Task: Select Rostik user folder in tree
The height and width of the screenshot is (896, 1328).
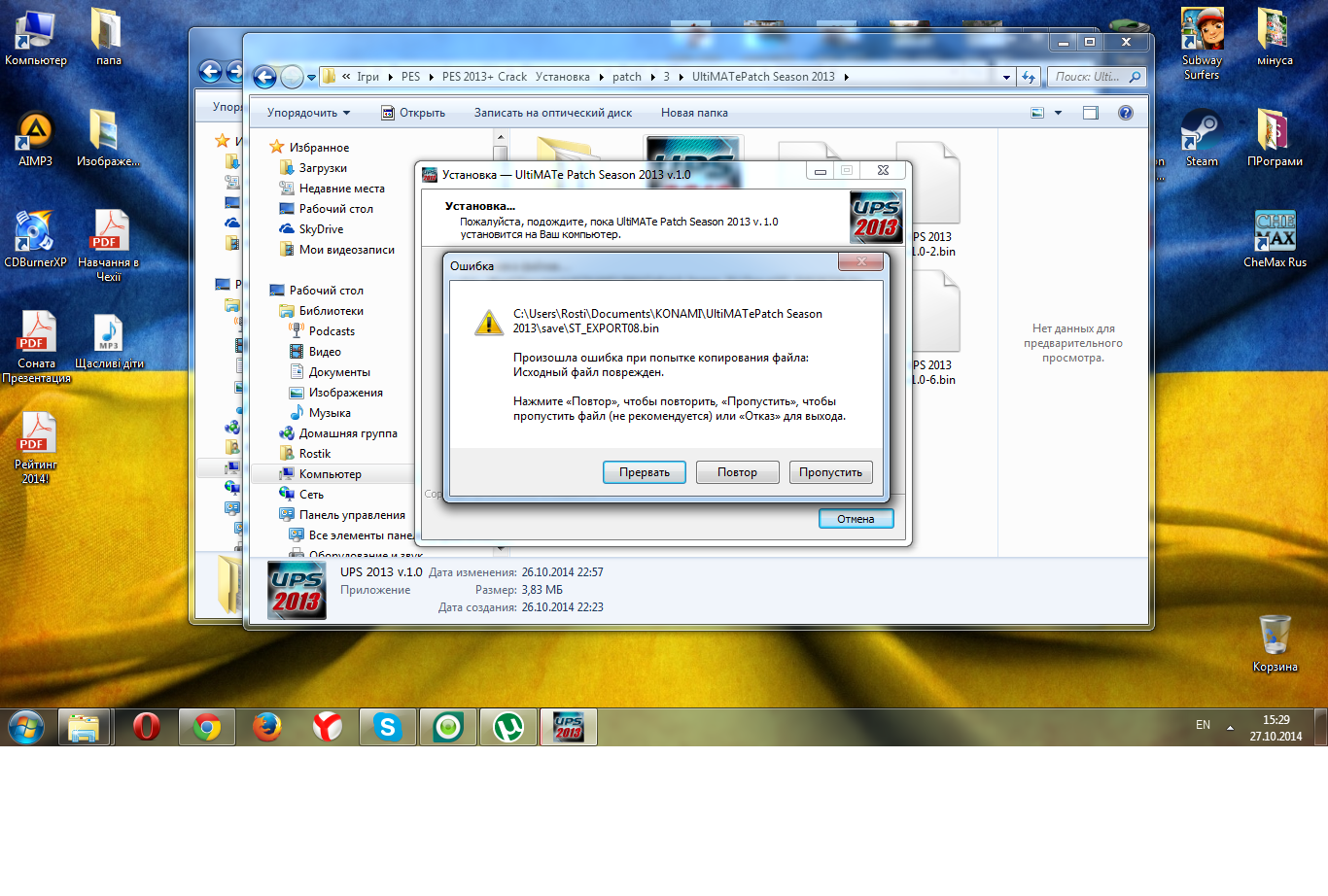Action: [x=314, y=454]
